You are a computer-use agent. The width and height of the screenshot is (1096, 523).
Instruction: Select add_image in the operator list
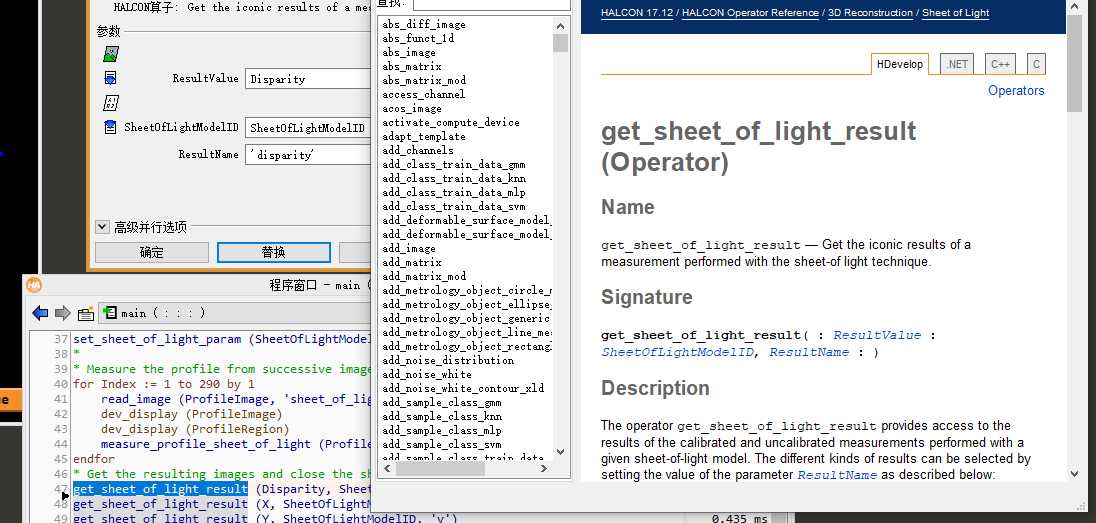[409, 248]
